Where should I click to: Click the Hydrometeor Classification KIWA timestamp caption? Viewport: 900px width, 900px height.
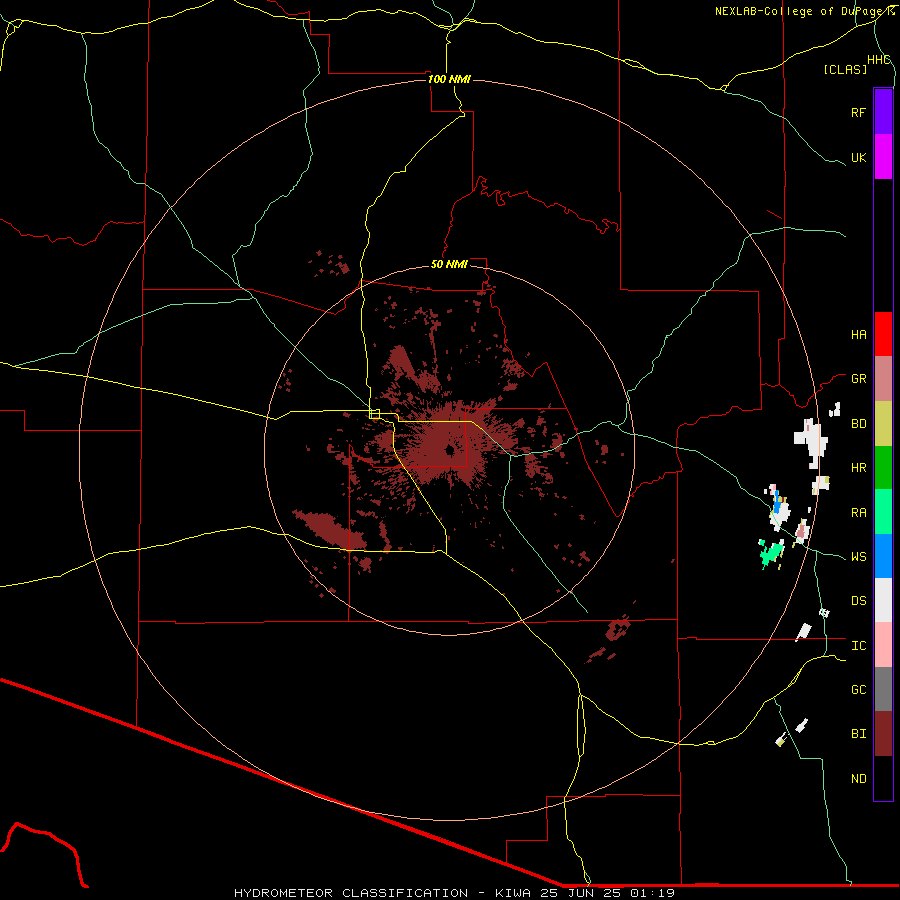tap(455, 893)
